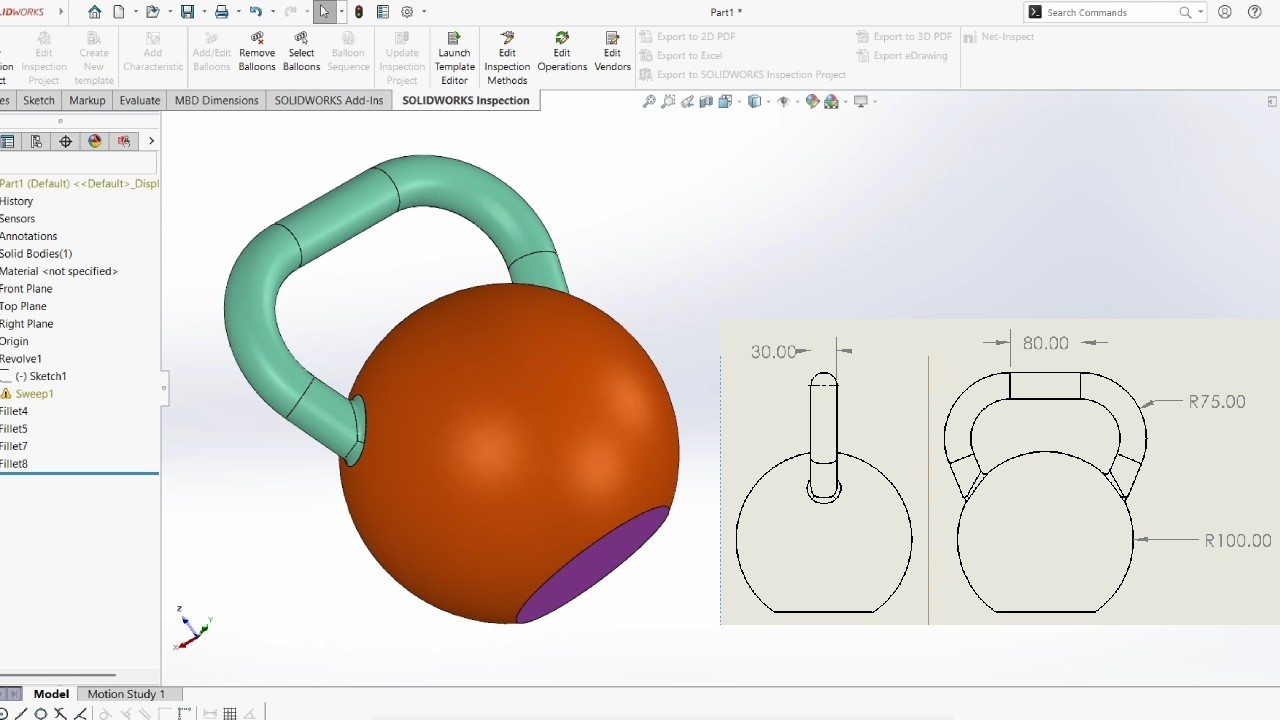Open the DimXpertManager crosshair tab
Viewport: 1280px width, 720px height.
click(x=66, y=141)
